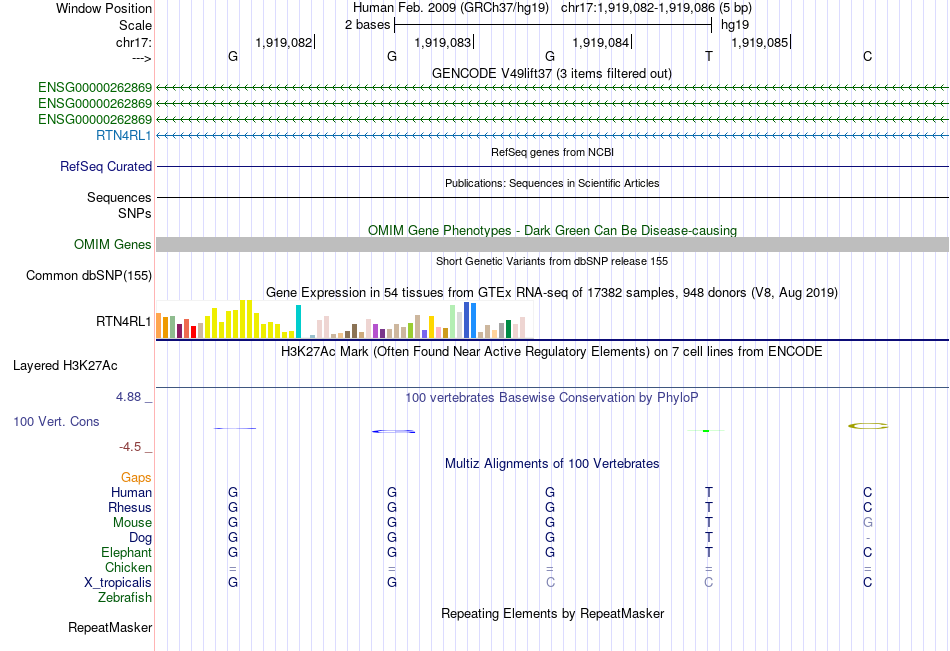Click the gray OMIM Genes bar

[552, 244]
